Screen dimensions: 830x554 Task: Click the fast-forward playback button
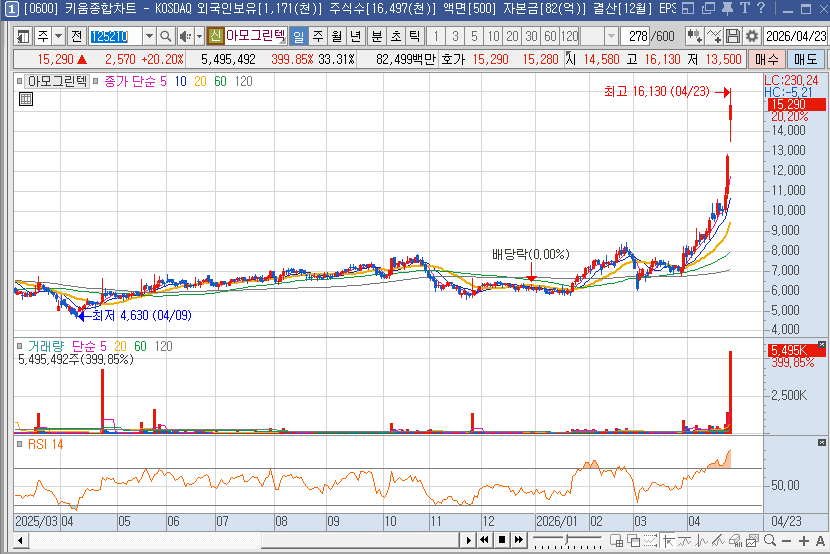[x=519, y=540]
